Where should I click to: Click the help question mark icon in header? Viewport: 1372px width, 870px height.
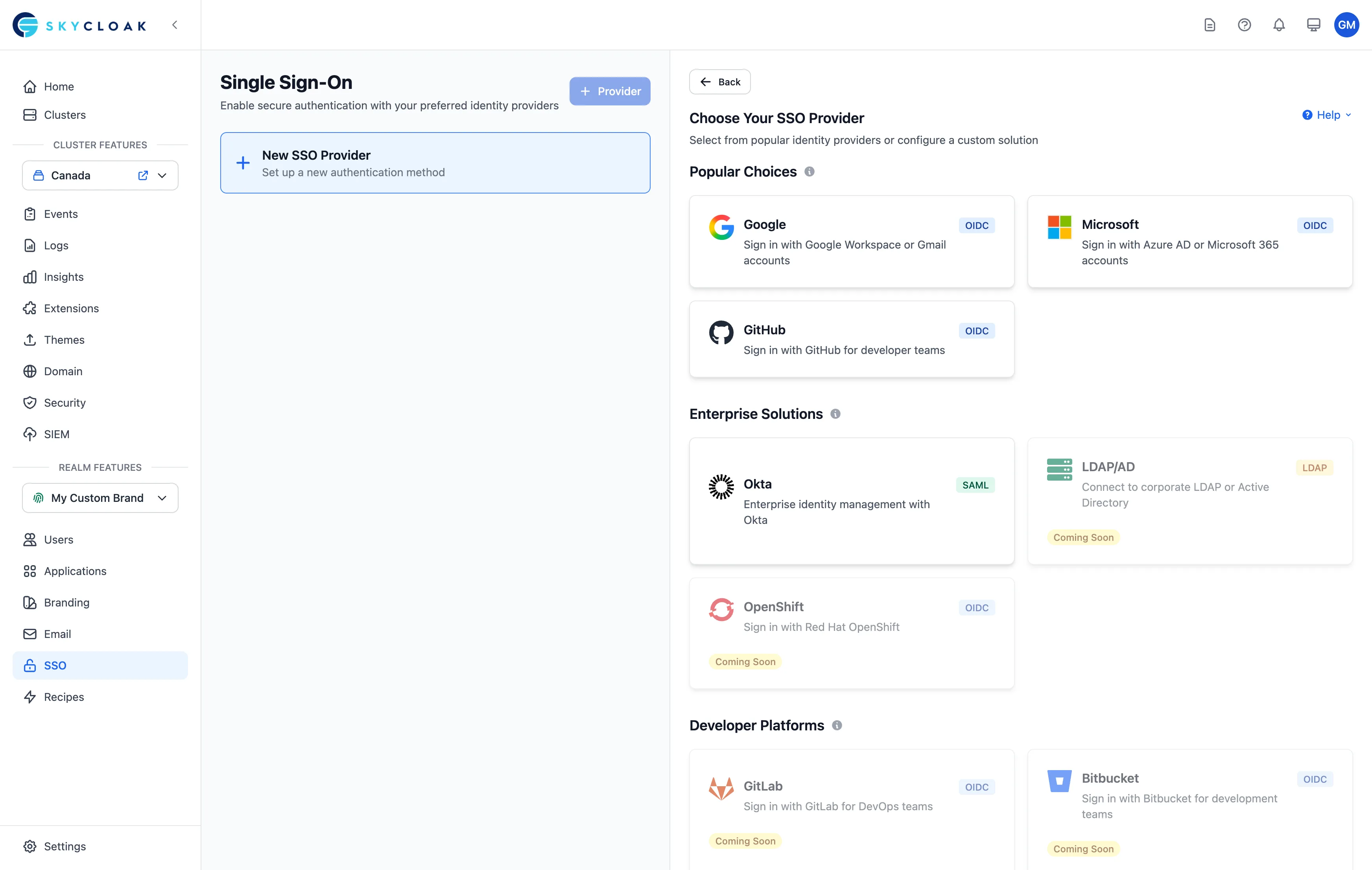(1245, 25)
